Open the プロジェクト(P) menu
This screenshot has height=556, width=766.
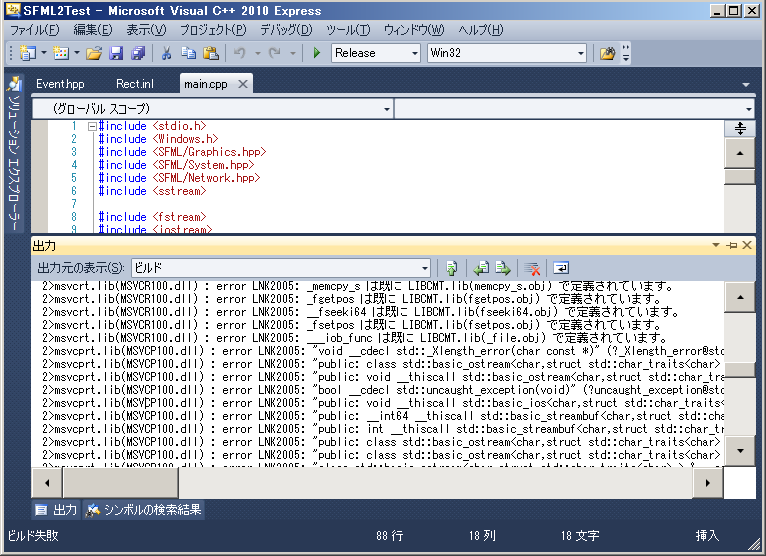click(213, 30)
